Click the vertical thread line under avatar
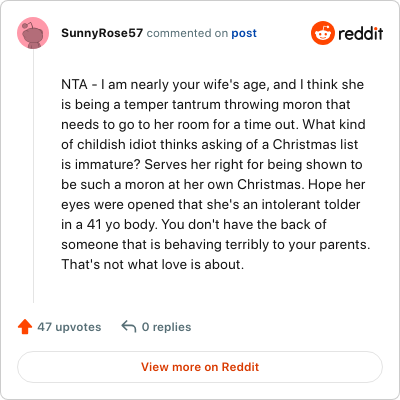Screen dimensions: 400x400 pyautogui.click(x=33, y=176)
